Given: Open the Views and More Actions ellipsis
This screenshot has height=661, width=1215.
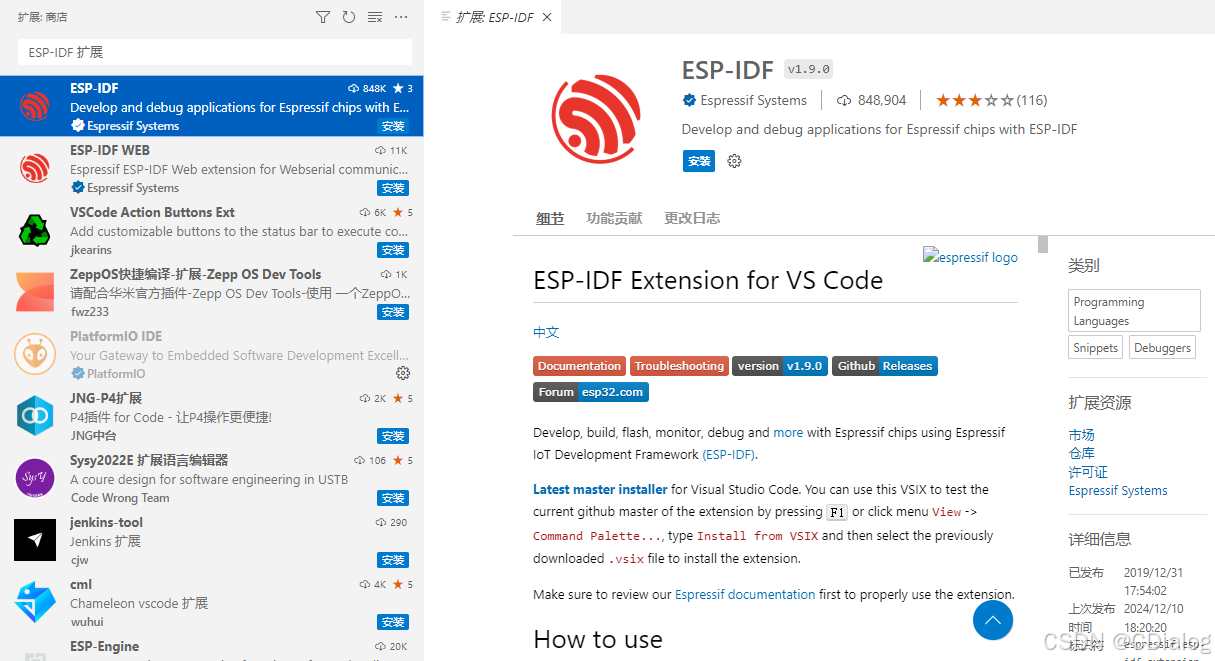Looking at the screenshot, I should [x=401, y=17].
